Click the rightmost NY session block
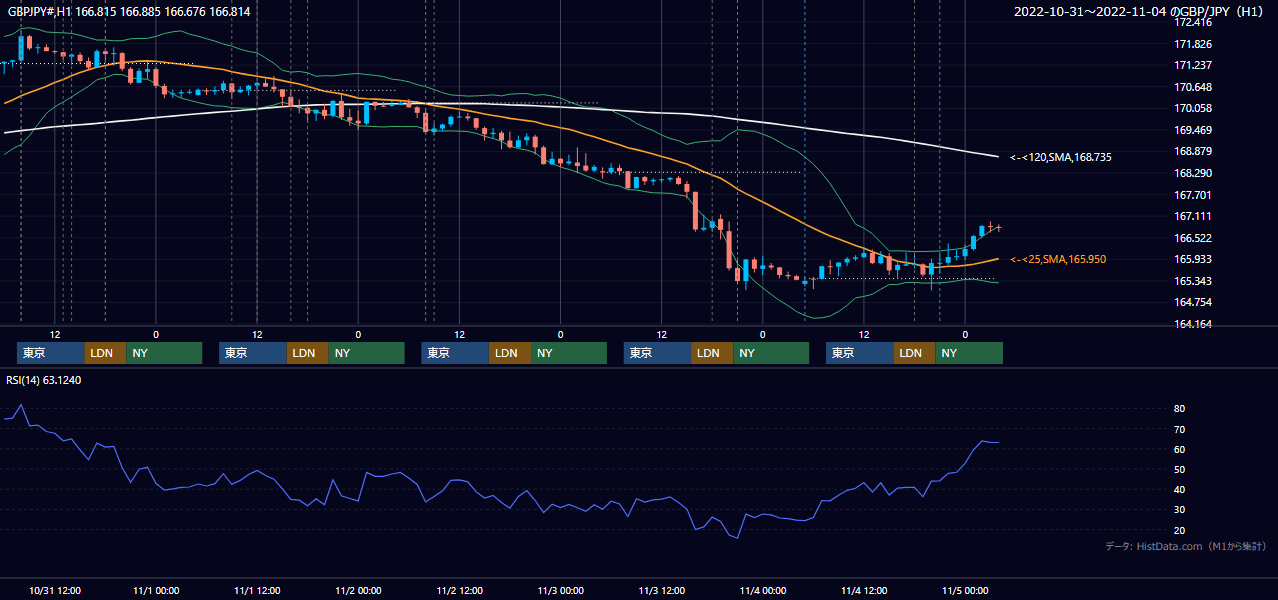The image size is (1278, 600). click(969, 353)
